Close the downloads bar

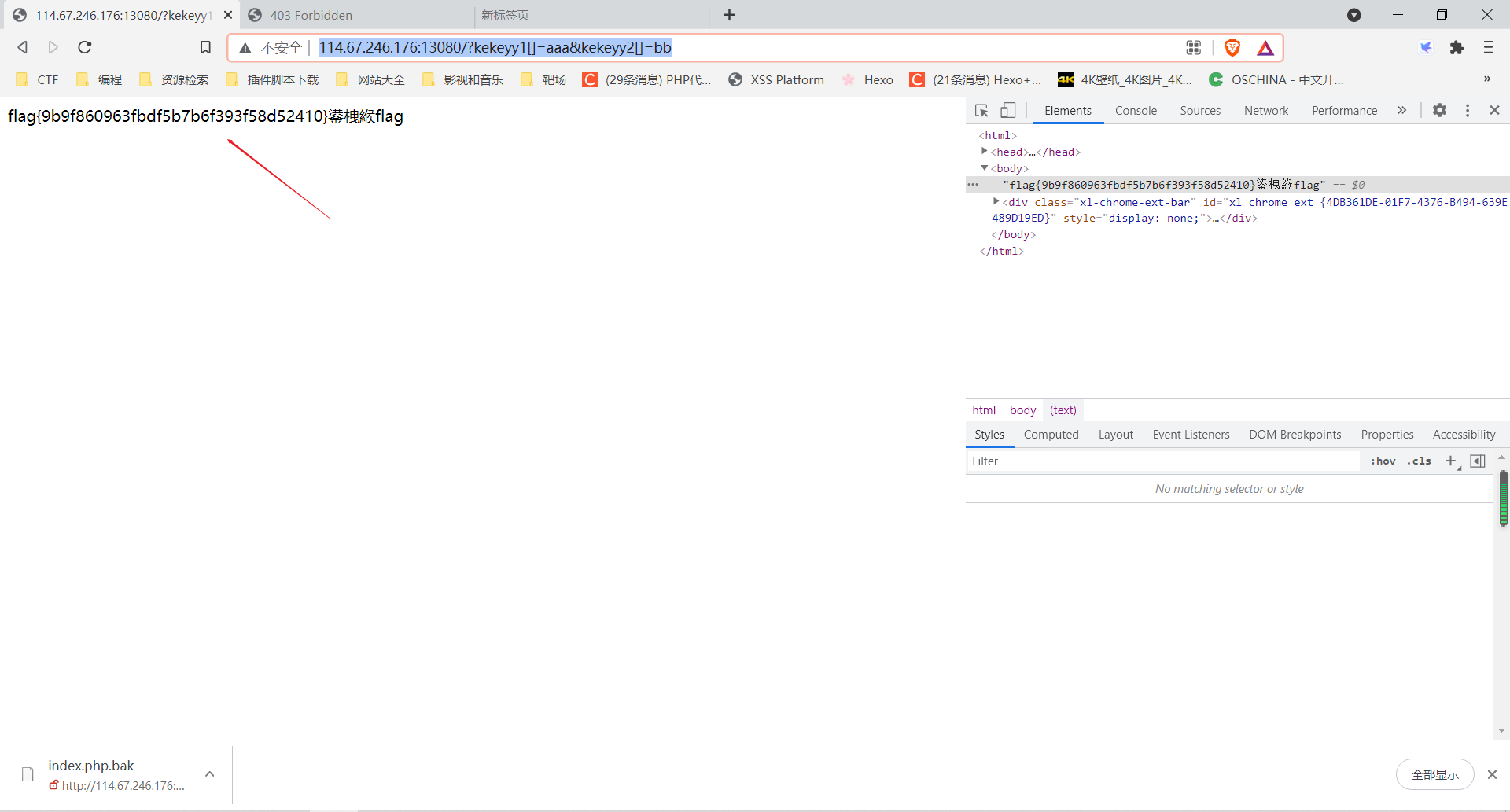pos(1492,775)
